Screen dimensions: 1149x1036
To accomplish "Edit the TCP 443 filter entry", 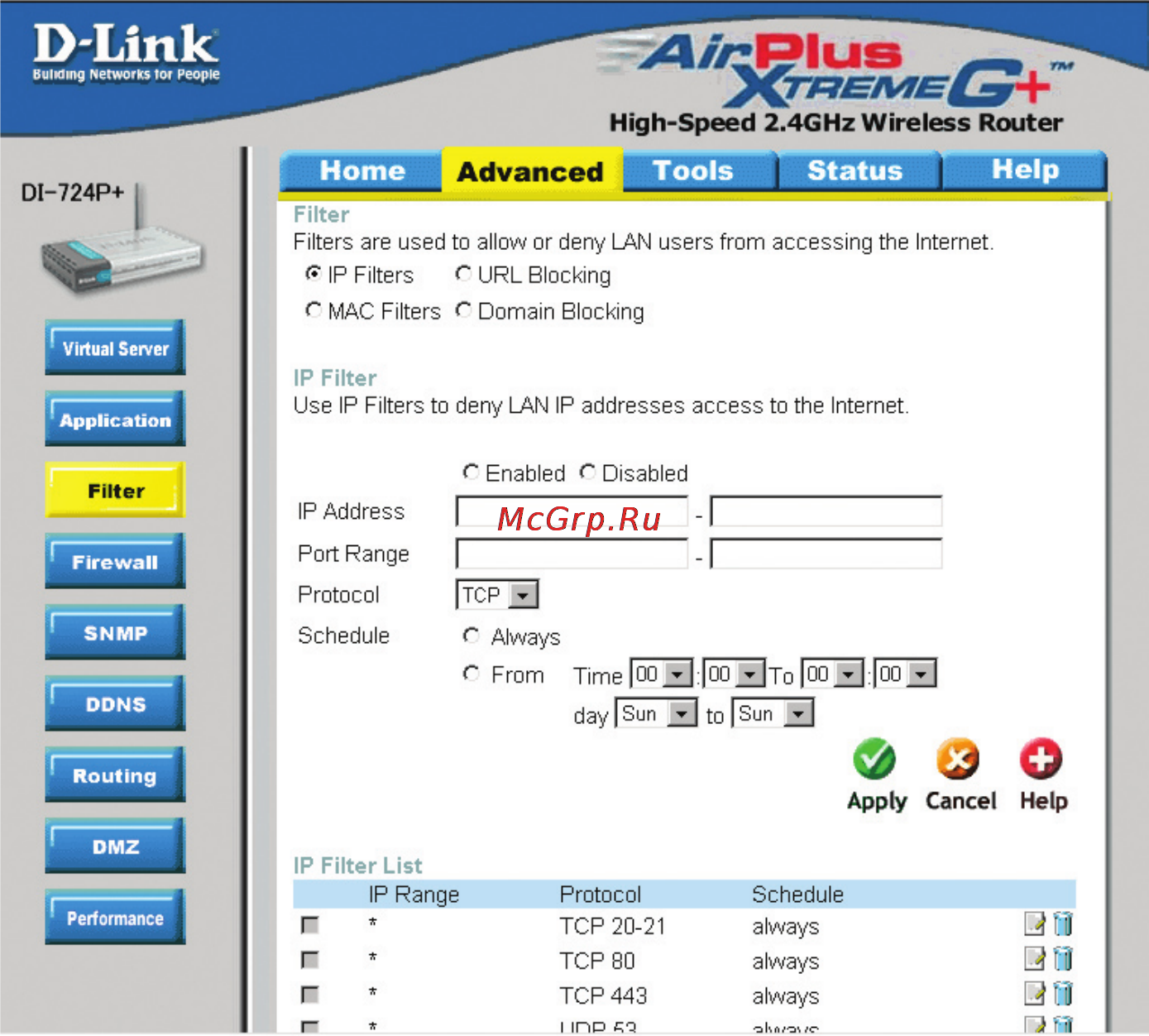I will [x=1034, y=993].
